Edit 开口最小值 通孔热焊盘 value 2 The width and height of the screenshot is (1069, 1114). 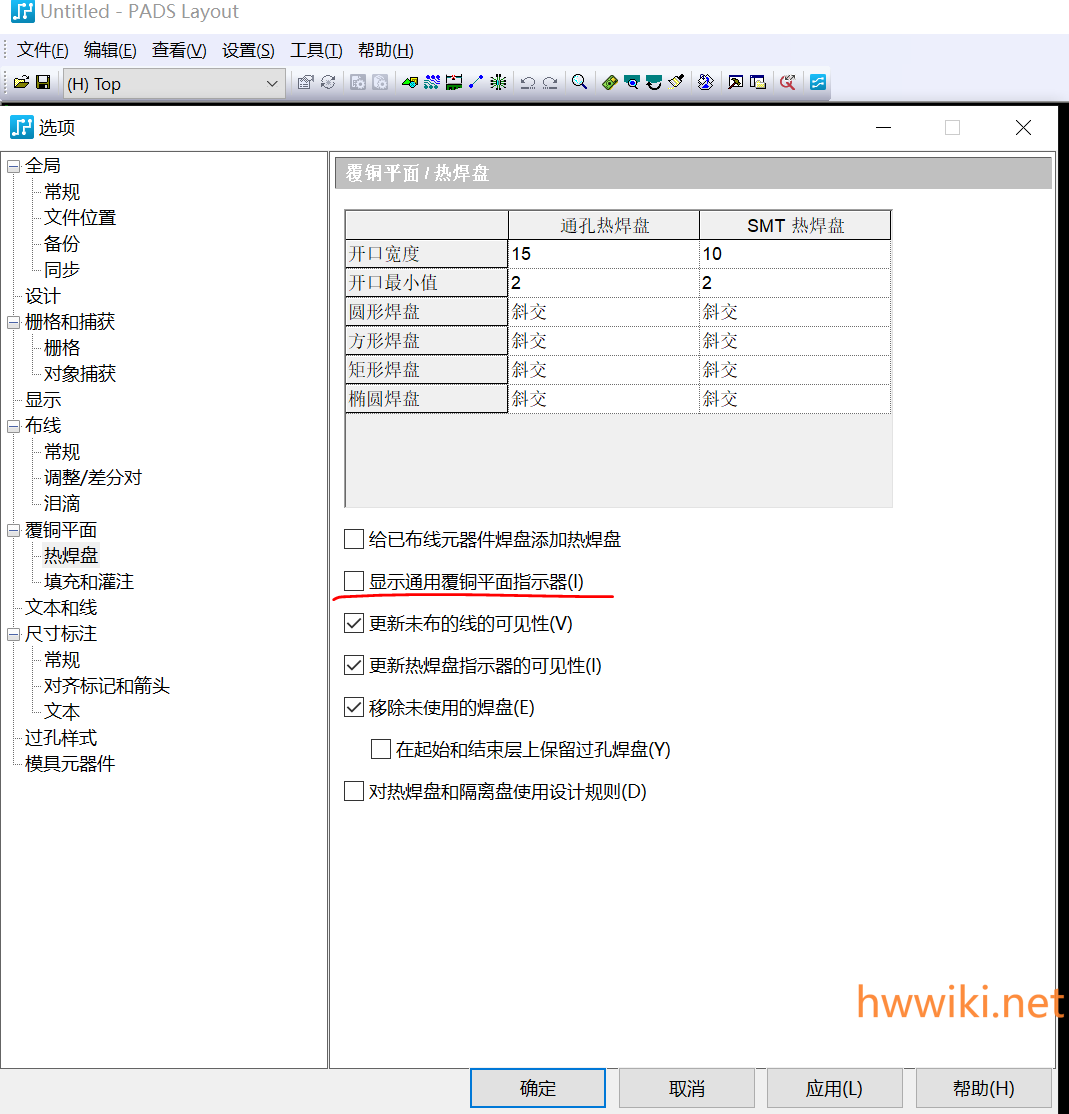604,283
